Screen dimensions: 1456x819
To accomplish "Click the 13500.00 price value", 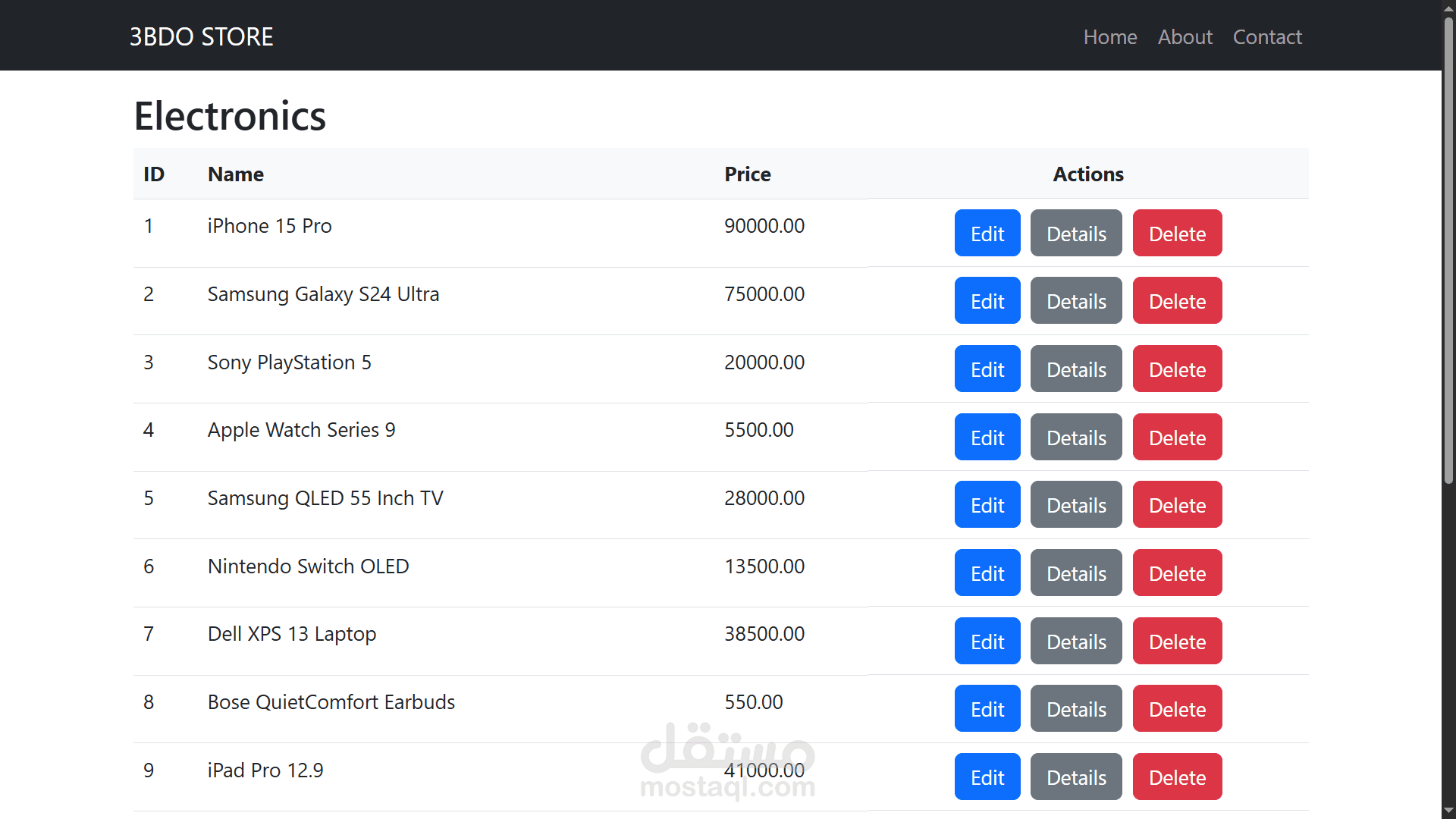I will coord(764,566).
